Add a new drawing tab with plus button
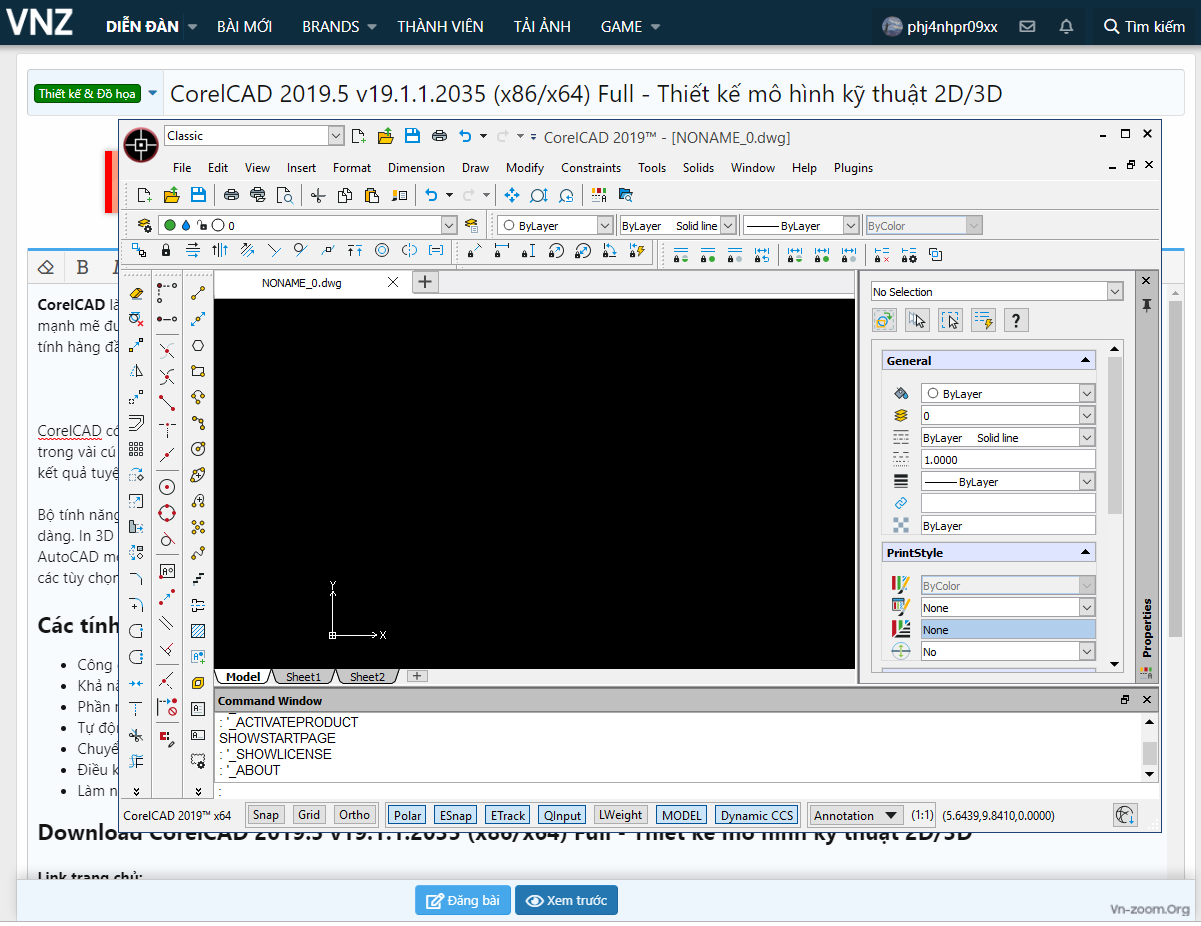The width and height of the screenshot is (1201, 926). click(x=425, y=282)
